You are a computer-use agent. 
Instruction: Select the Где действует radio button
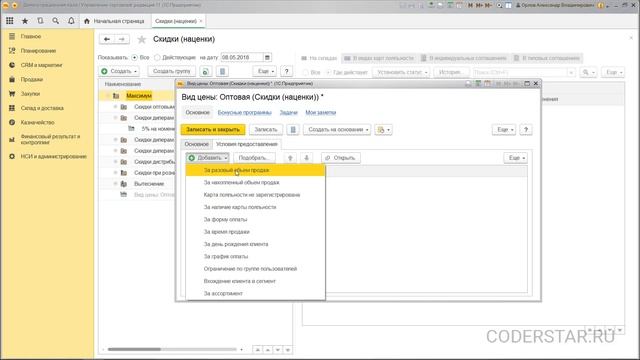coord(328,72)
